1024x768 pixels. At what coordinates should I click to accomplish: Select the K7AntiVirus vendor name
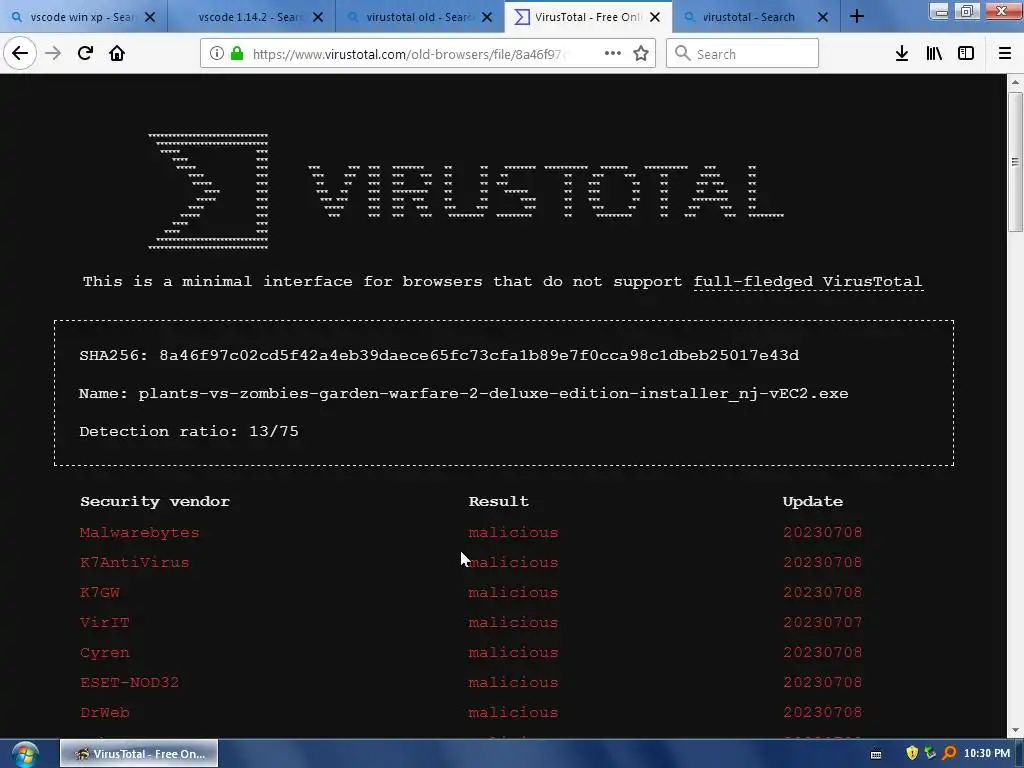[x=134, y=562]
